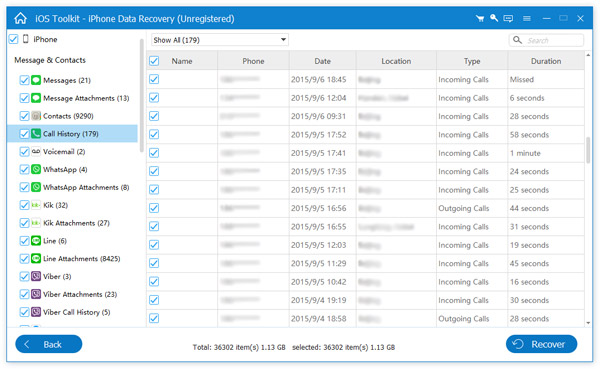This screenshot has height=369, width=600.
Task: Sort by the Duration column header
Action: click(x=546, y=61)
